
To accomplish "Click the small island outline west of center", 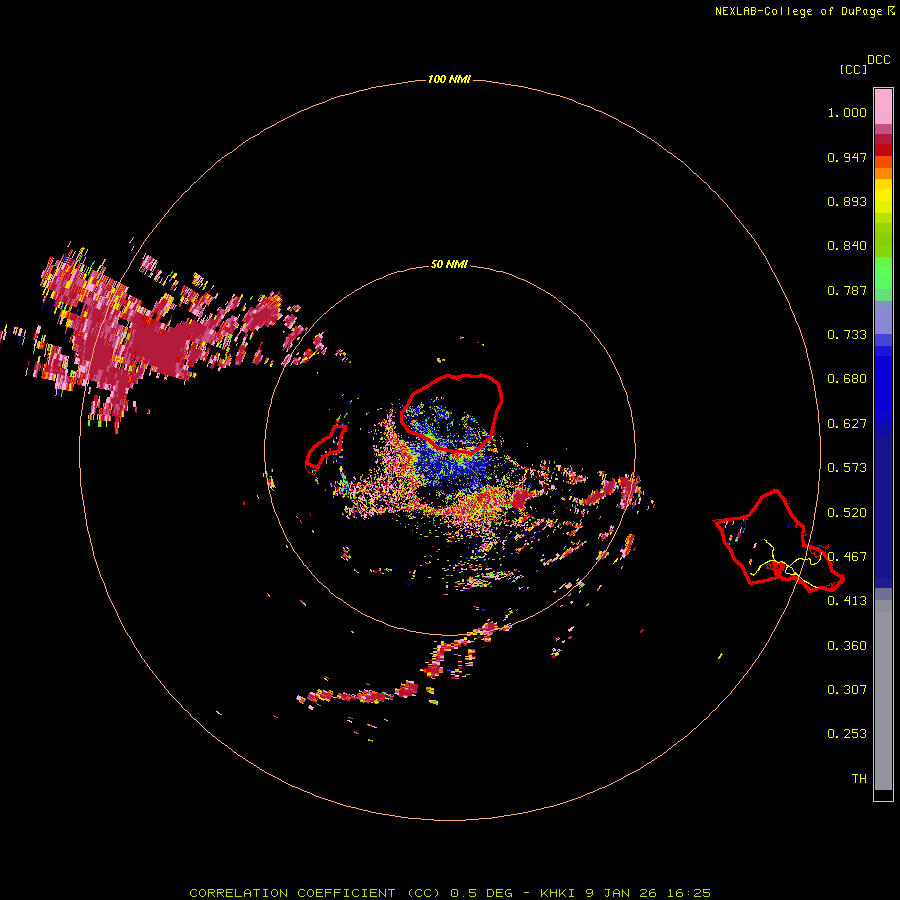I will [325, 447].
